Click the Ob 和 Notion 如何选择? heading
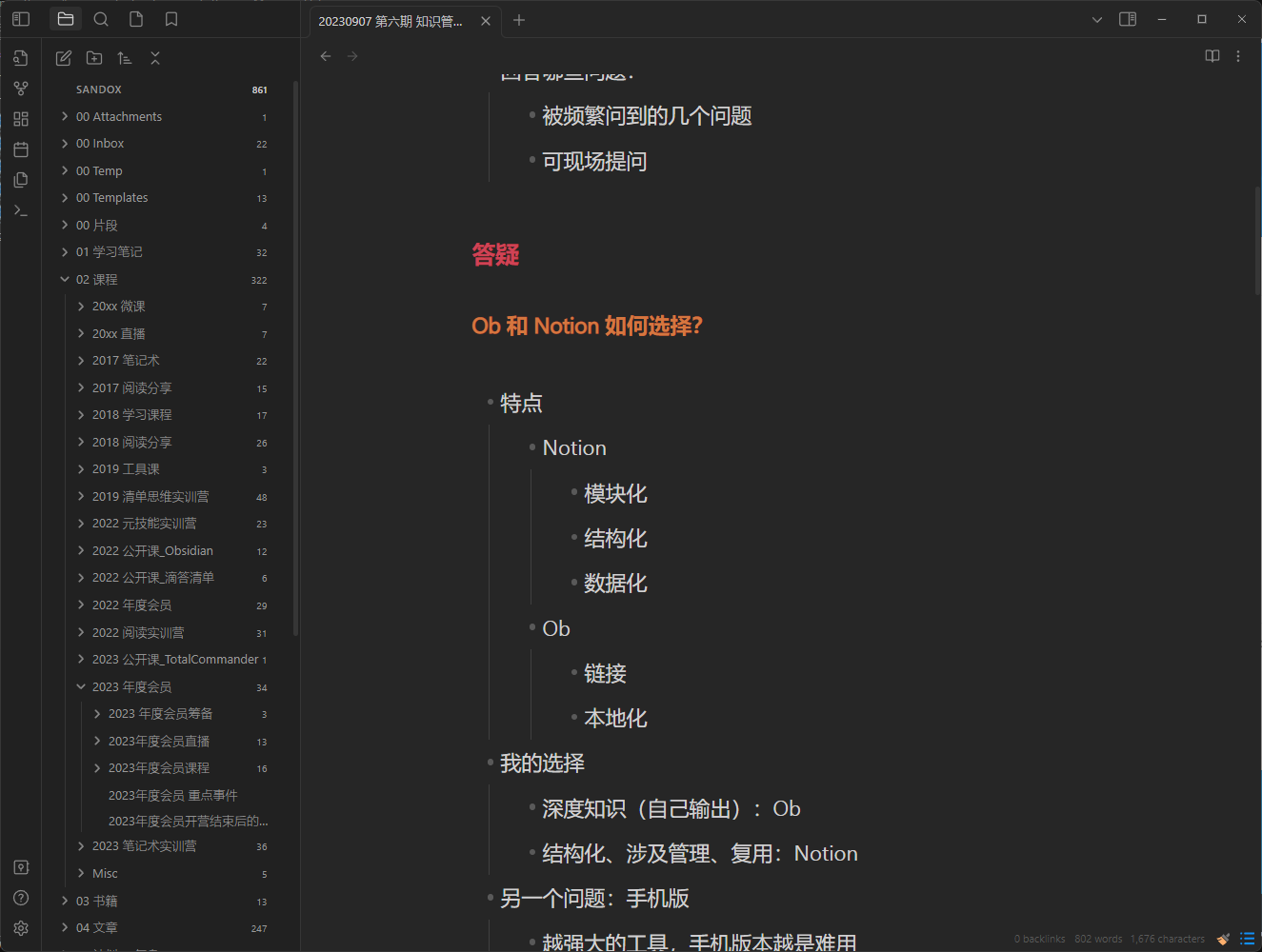Image resolution: width=1262 pixels, height=952 pixels. click(587, 326)
